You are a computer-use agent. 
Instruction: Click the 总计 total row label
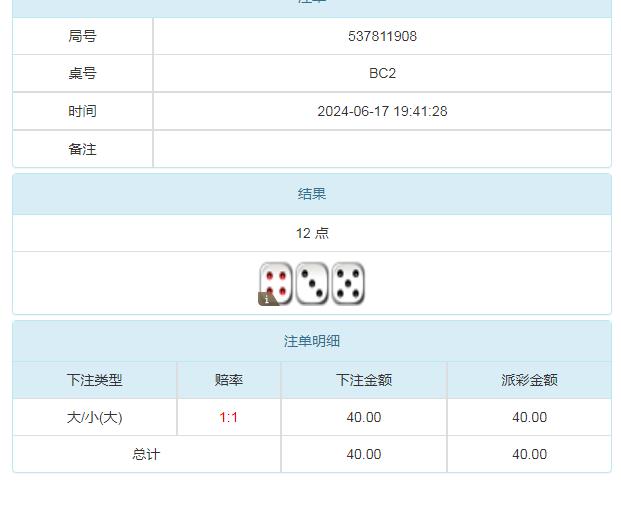coord(146,454)
